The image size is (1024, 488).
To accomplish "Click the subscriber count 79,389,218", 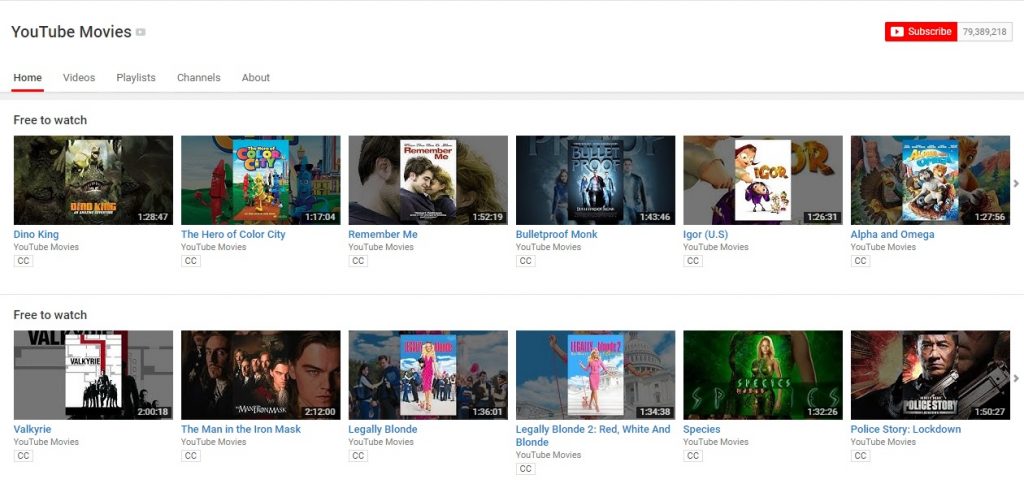I will (x=984, y=32).
